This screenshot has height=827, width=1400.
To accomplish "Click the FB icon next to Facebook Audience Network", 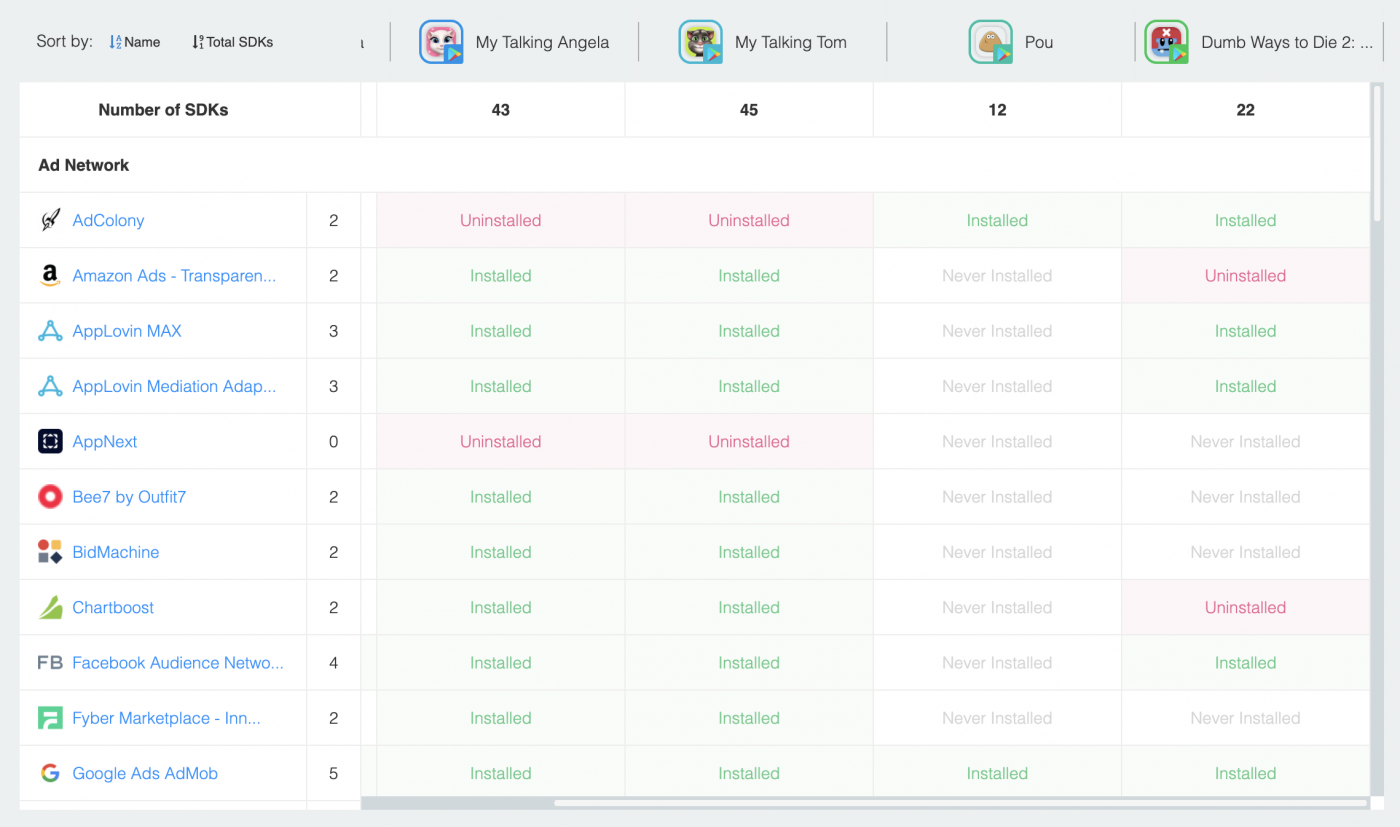I will (x=49, y=662).
